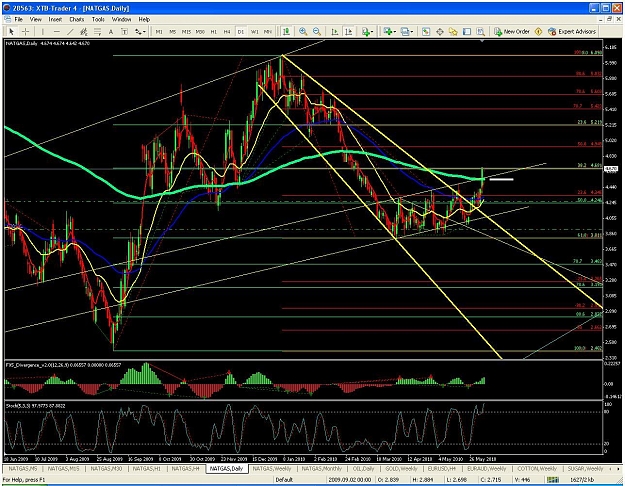625x486 pixels.
Task: Open the Insert menu
Action: (55, 19)
